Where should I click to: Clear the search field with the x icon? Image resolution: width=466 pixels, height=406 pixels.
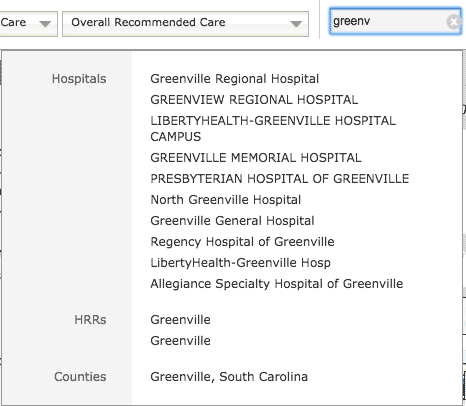click(x=453, y=22)
